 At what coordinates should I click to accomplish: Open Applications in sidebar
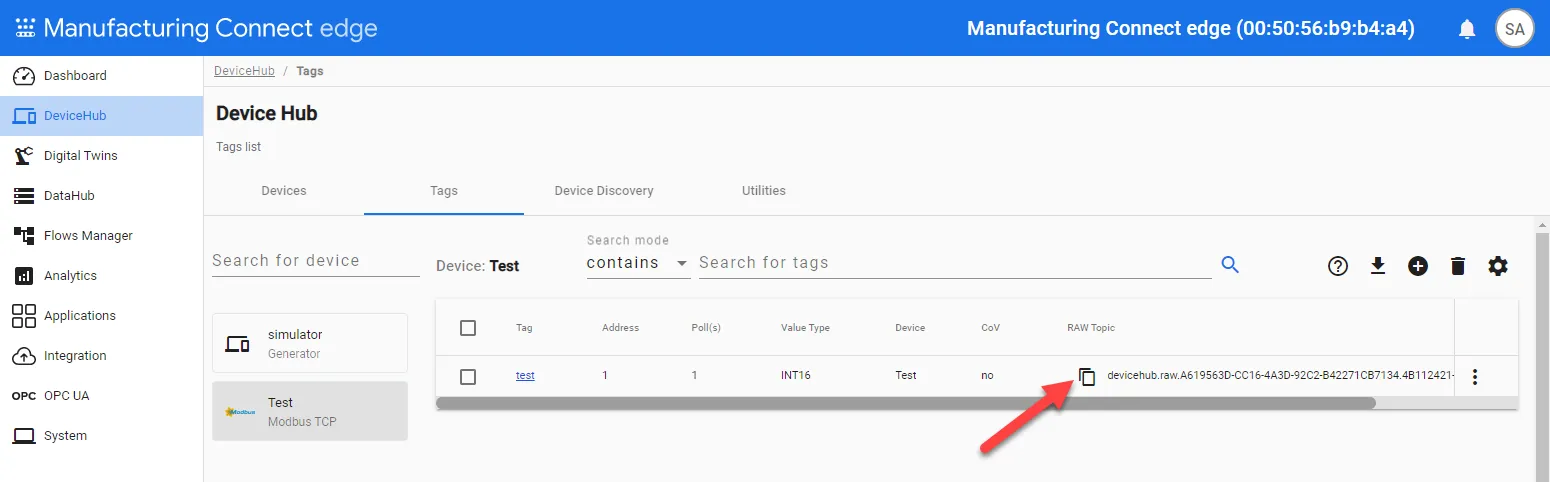[x=101, y=316]
